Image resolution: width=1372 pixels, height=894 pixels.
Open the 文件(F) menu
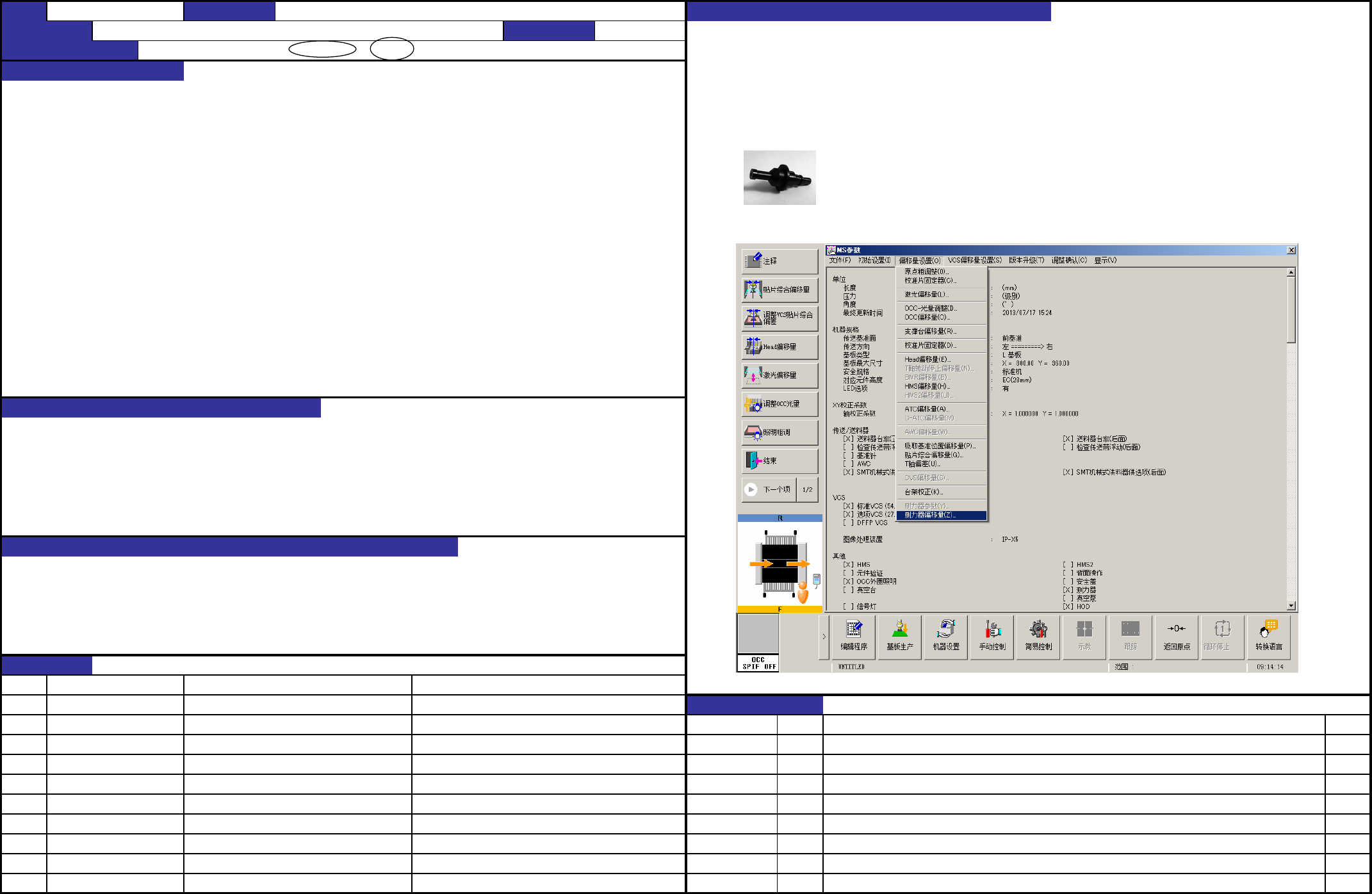tap(840, 261)
